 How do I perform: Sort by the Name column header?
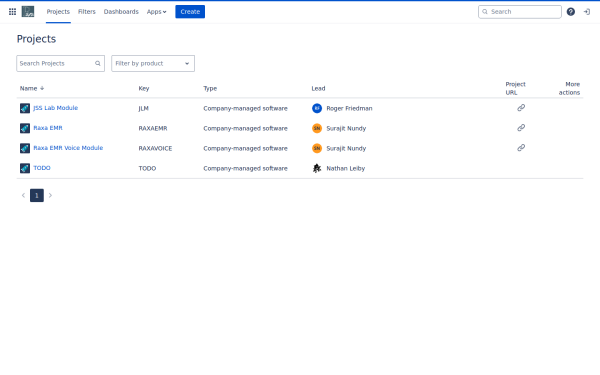pyautogui.click(x=28, y=88)
